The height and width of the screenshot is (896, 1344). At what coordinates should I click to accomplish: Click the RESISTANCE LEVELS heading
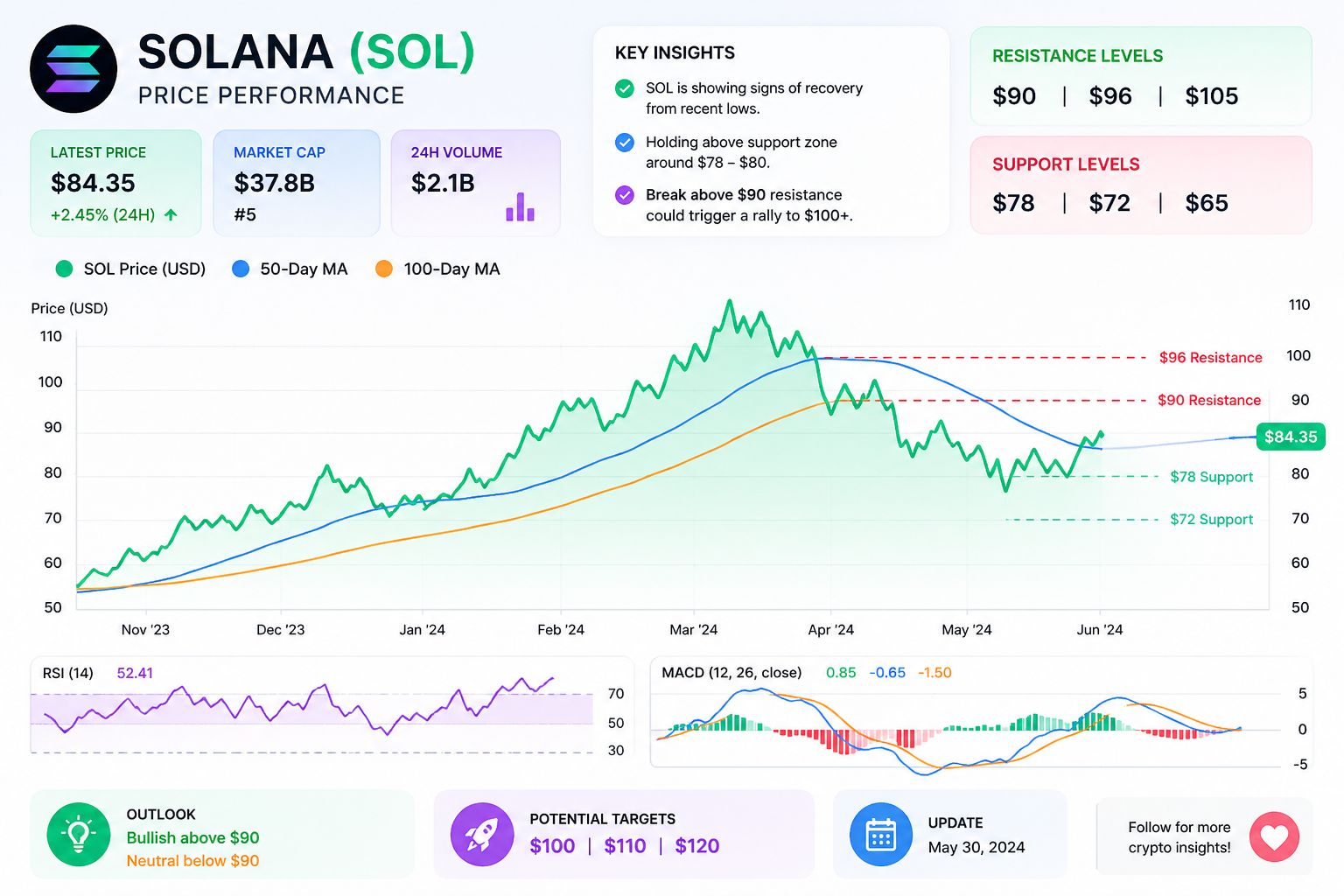point(1077,56)
